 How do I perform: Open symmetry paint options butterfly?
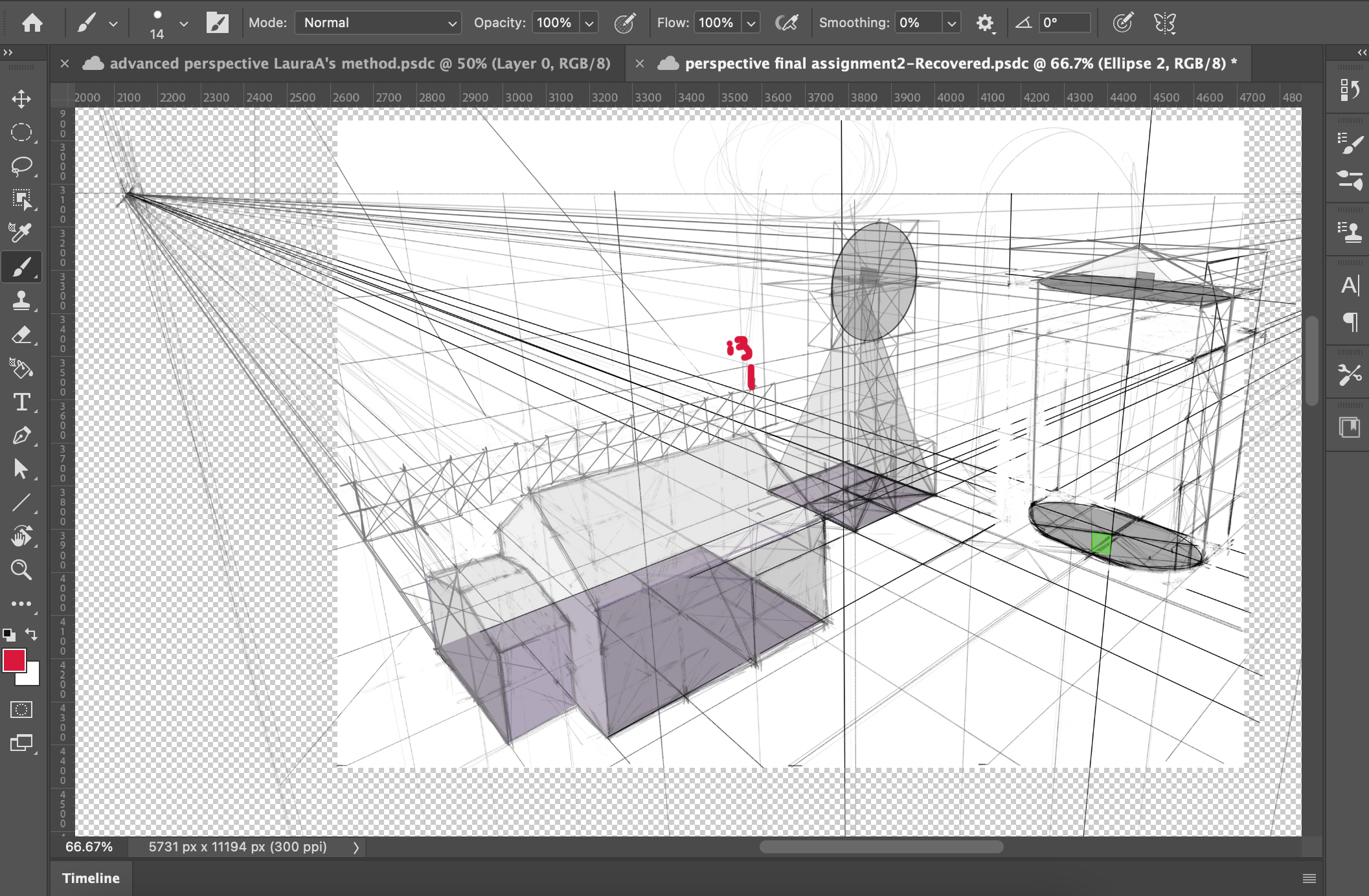pyautogui.click(x=1164, y=23)
